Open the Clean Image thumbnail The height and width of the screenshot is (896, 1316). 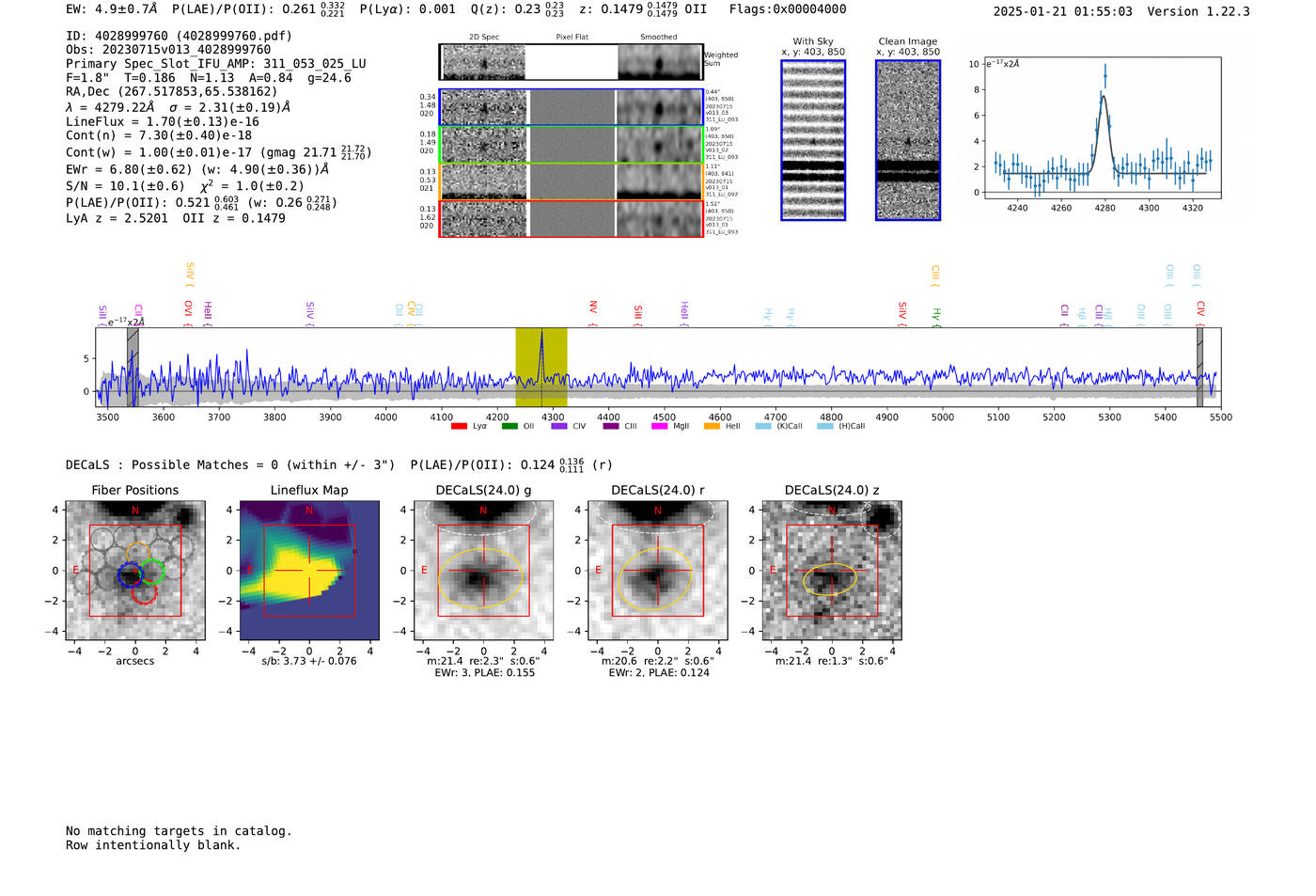(x=908, y=140)
